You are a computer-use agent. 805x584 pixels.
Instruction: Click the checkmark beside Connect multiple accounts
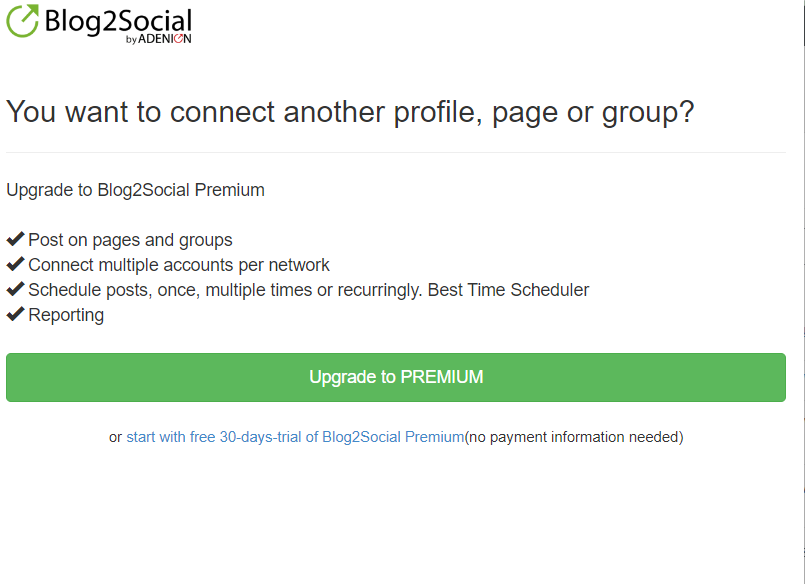15,264
